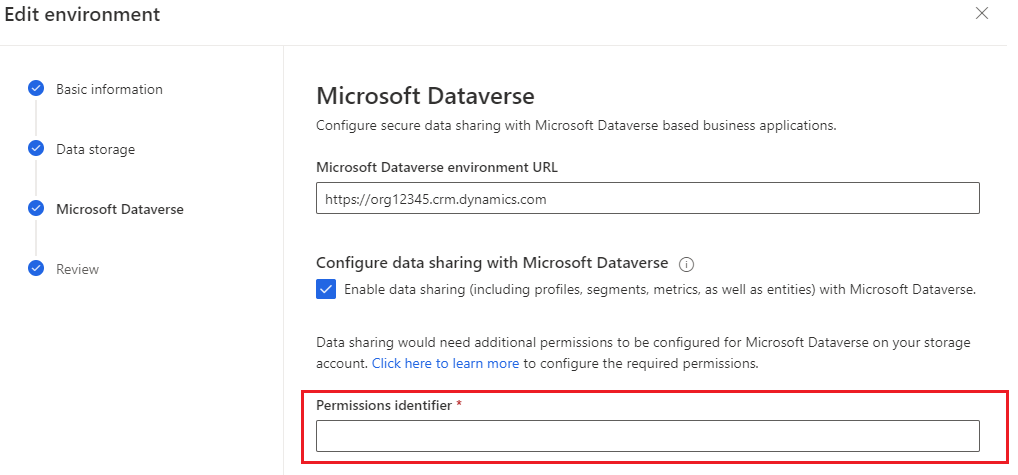1018x475 pixels.
Task: Close the Edit environment panel
Action: point(982,14)
